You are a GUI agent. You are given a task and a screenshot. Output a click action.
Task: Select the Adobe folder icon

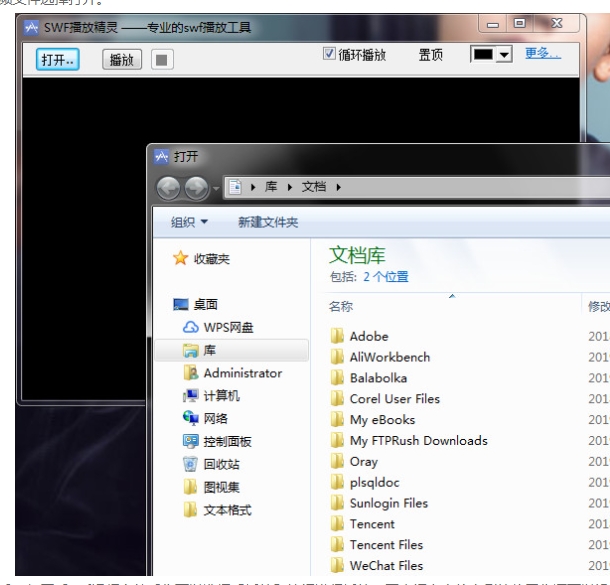click(x=337, y=336)
